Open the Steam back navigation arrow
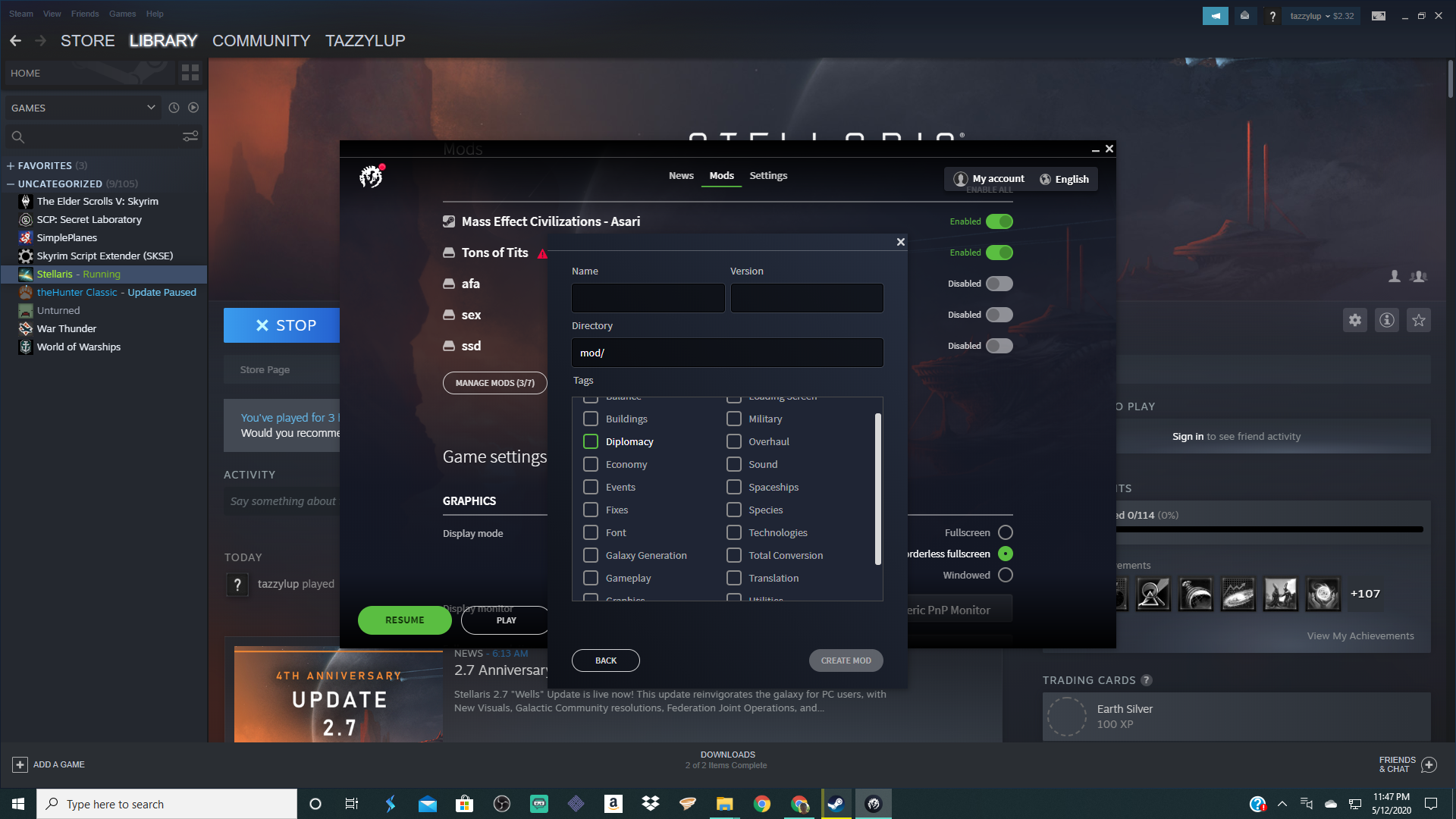 [15, 40]
